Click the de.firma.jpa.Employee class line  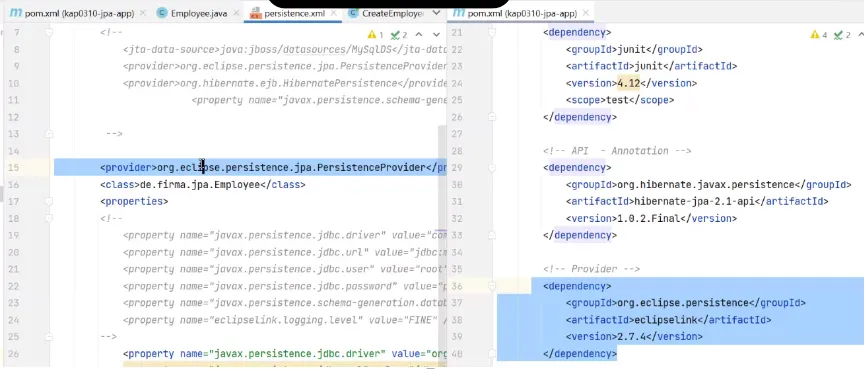point(202,184)
